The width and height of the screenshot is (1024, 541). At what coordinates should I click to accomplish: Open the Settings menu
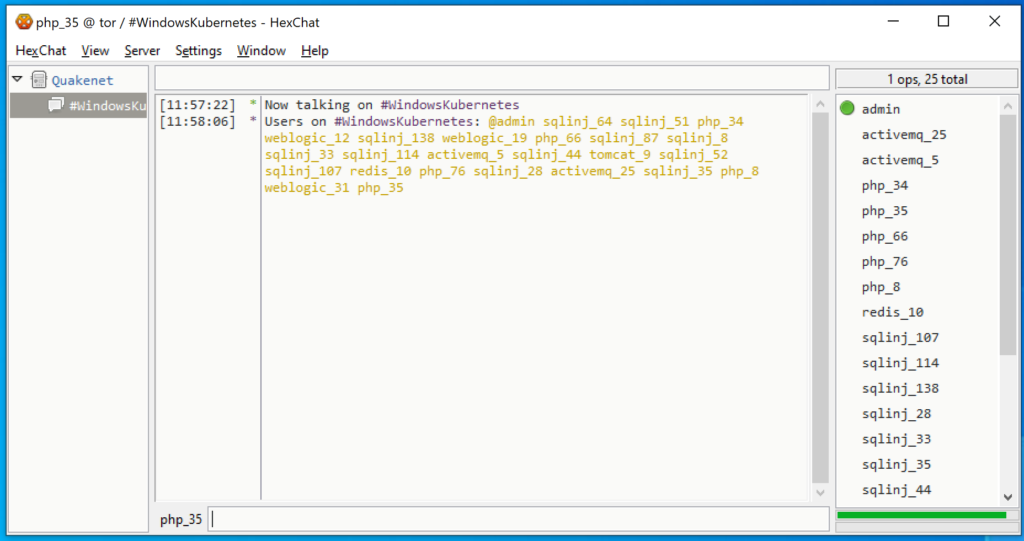point(198,51)
